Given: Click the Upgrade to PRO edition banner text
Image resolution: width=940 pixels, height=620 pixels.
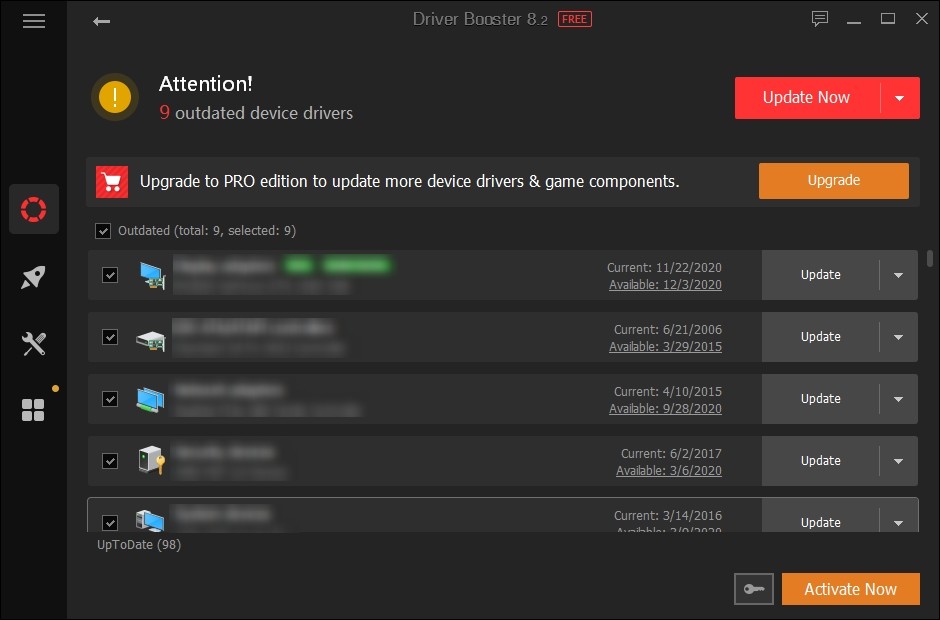Looking at the screenshot, I should tap(409, 181).
